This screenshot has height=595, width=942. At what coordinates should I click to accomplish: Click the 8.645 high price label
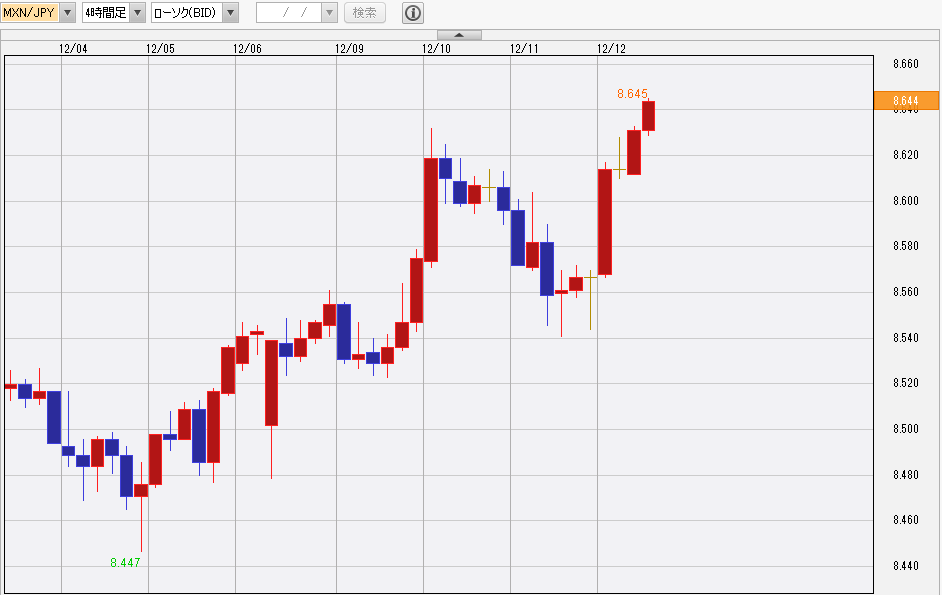632,93
